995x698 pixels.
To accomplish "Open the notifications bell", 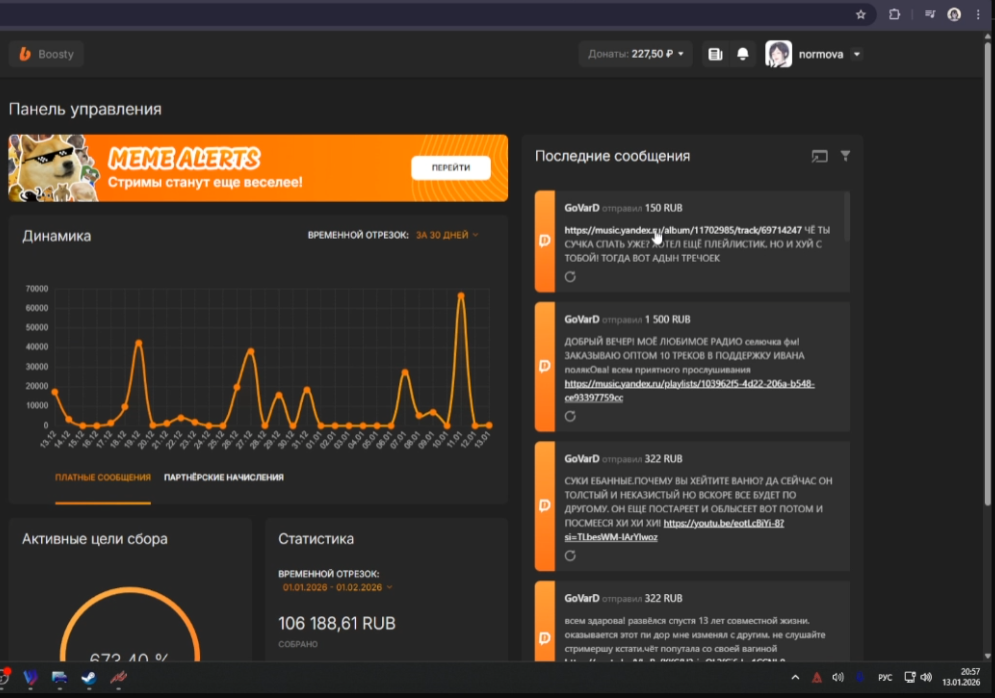I will (742, 55).
